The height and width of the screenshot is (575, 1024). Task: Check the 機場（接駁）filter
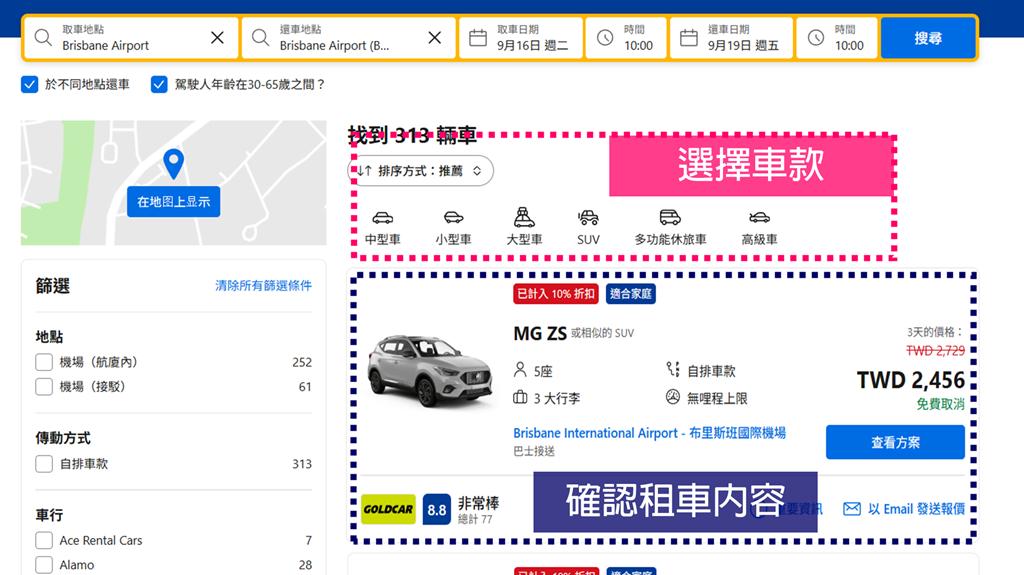pos(44,386)
